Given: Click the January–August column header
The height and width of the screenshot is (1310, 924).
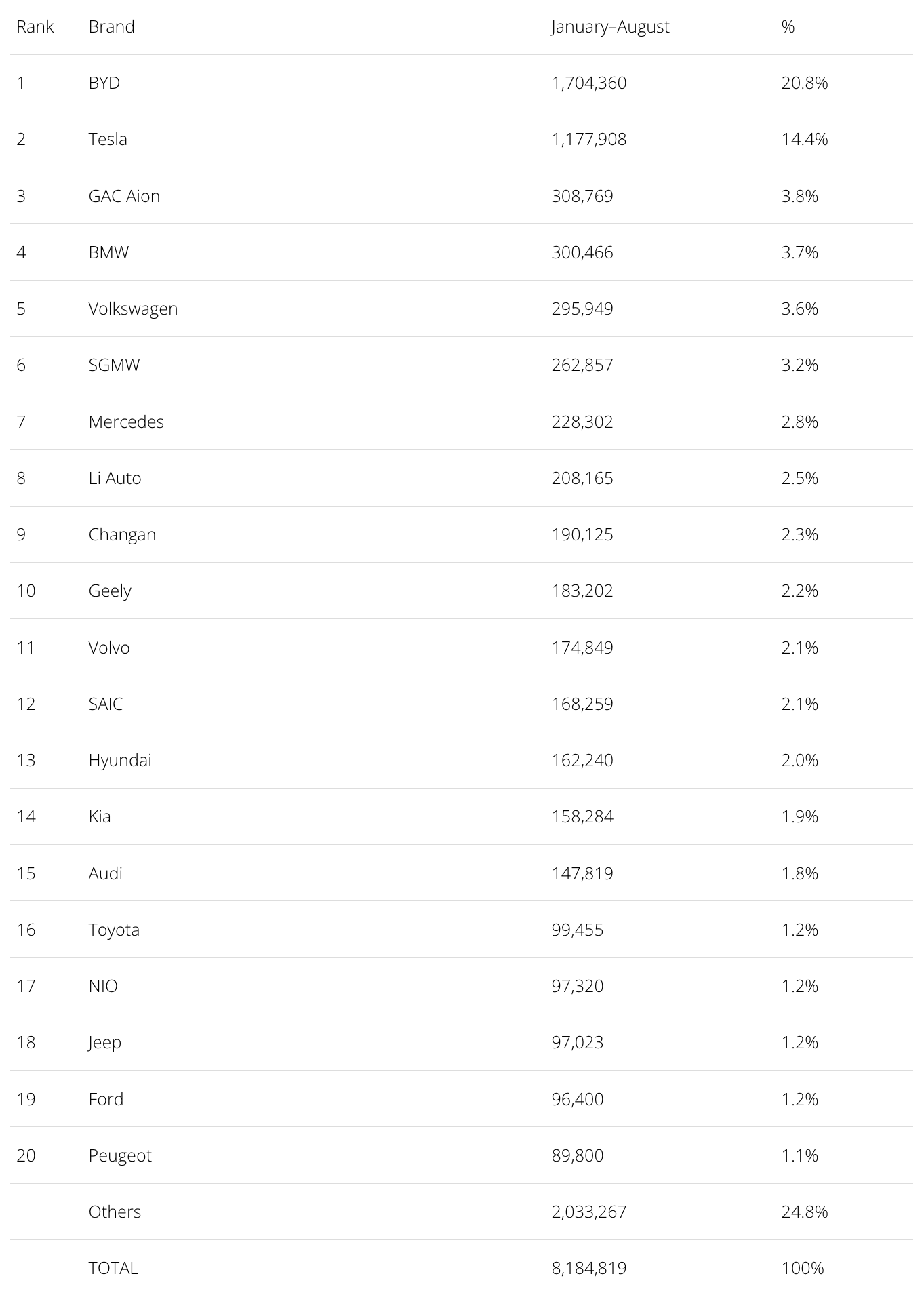Looking at the screenshot, I should [x=610, y=26].
